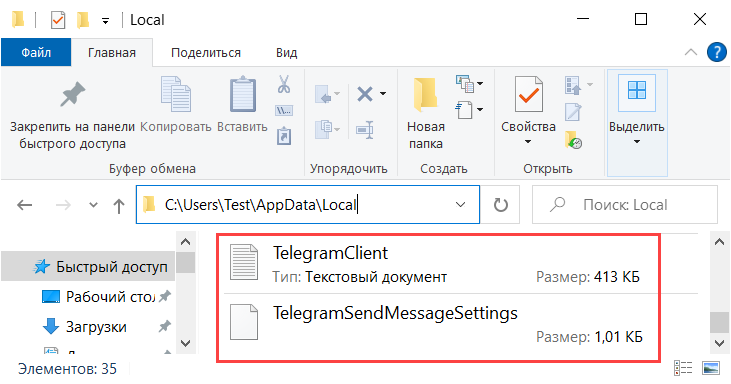Click the Open icon in Открыть group
731x384 pixels.
point(573,85)
